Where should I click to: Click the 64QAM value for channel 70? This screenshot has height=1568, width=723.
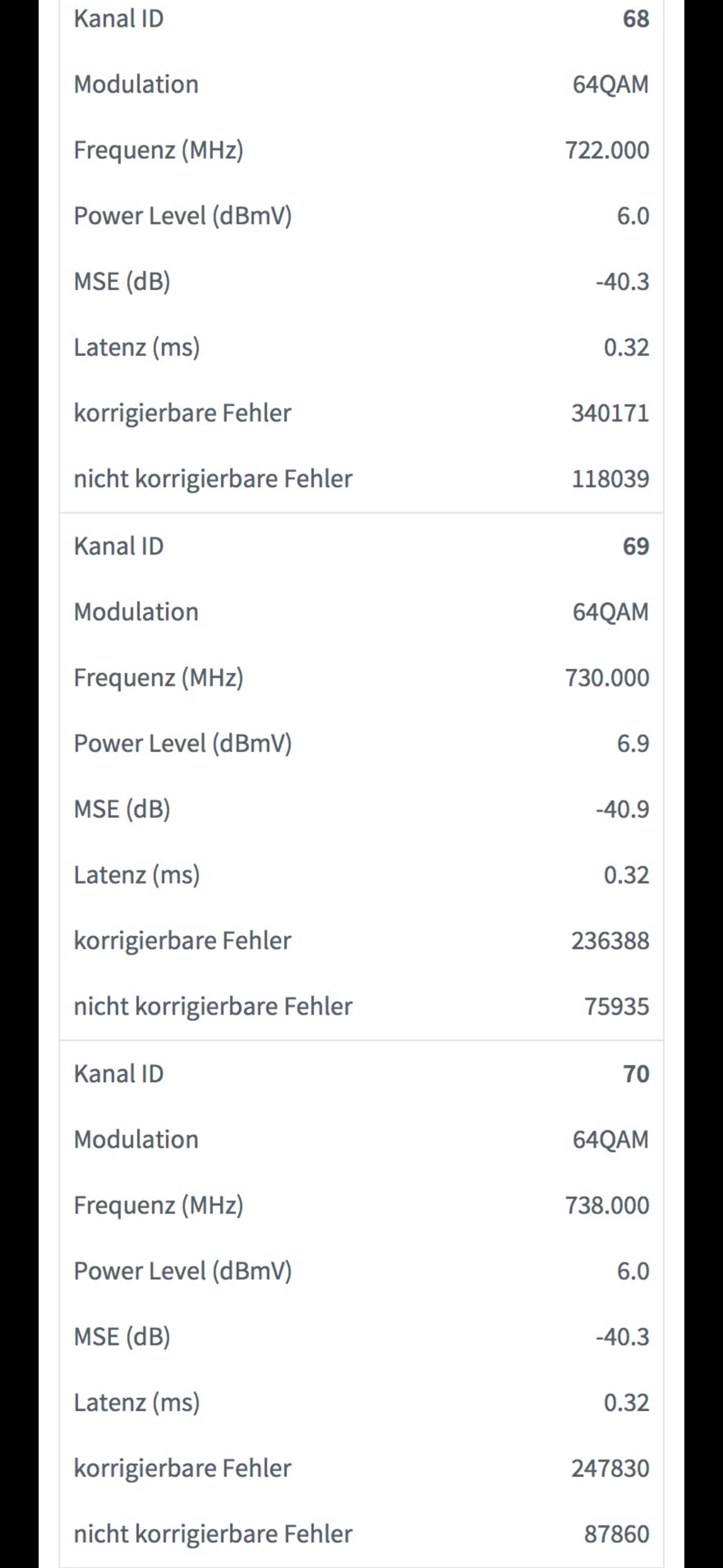point(610,1140)
